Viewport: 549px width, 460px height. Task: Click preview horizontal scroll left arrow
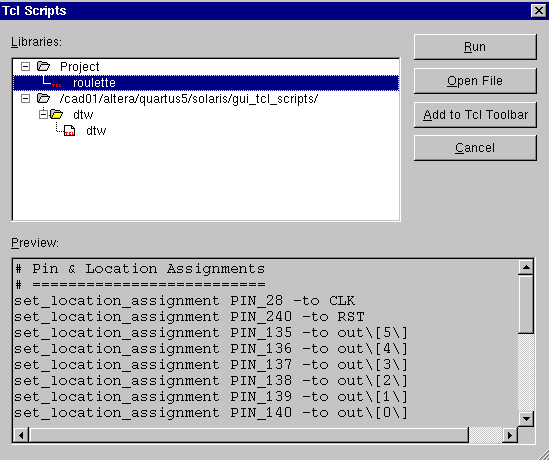[x=21, y=435]
